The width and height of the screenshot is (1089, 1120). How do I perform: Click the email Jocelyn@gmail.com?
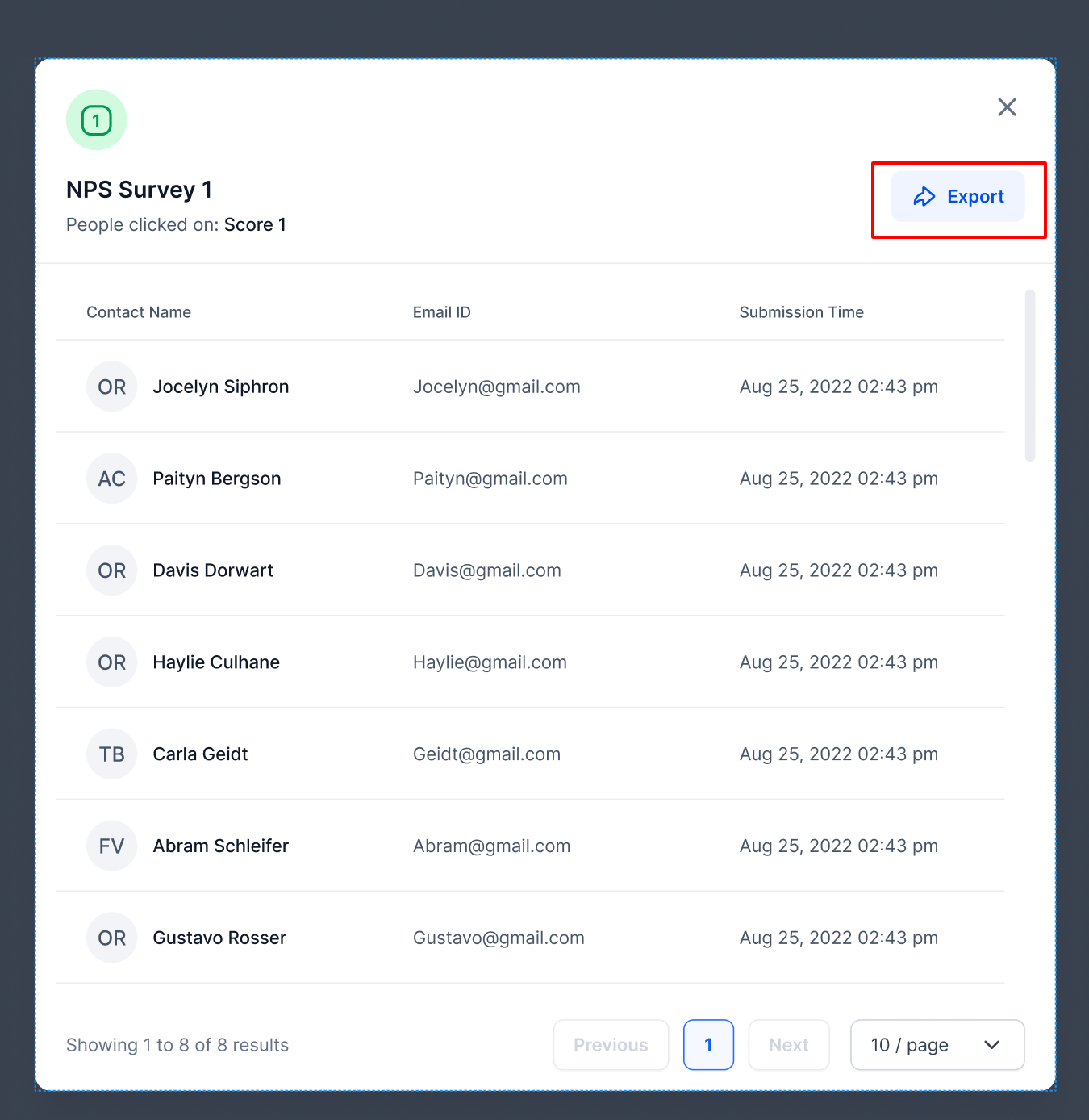coord(497,387)
